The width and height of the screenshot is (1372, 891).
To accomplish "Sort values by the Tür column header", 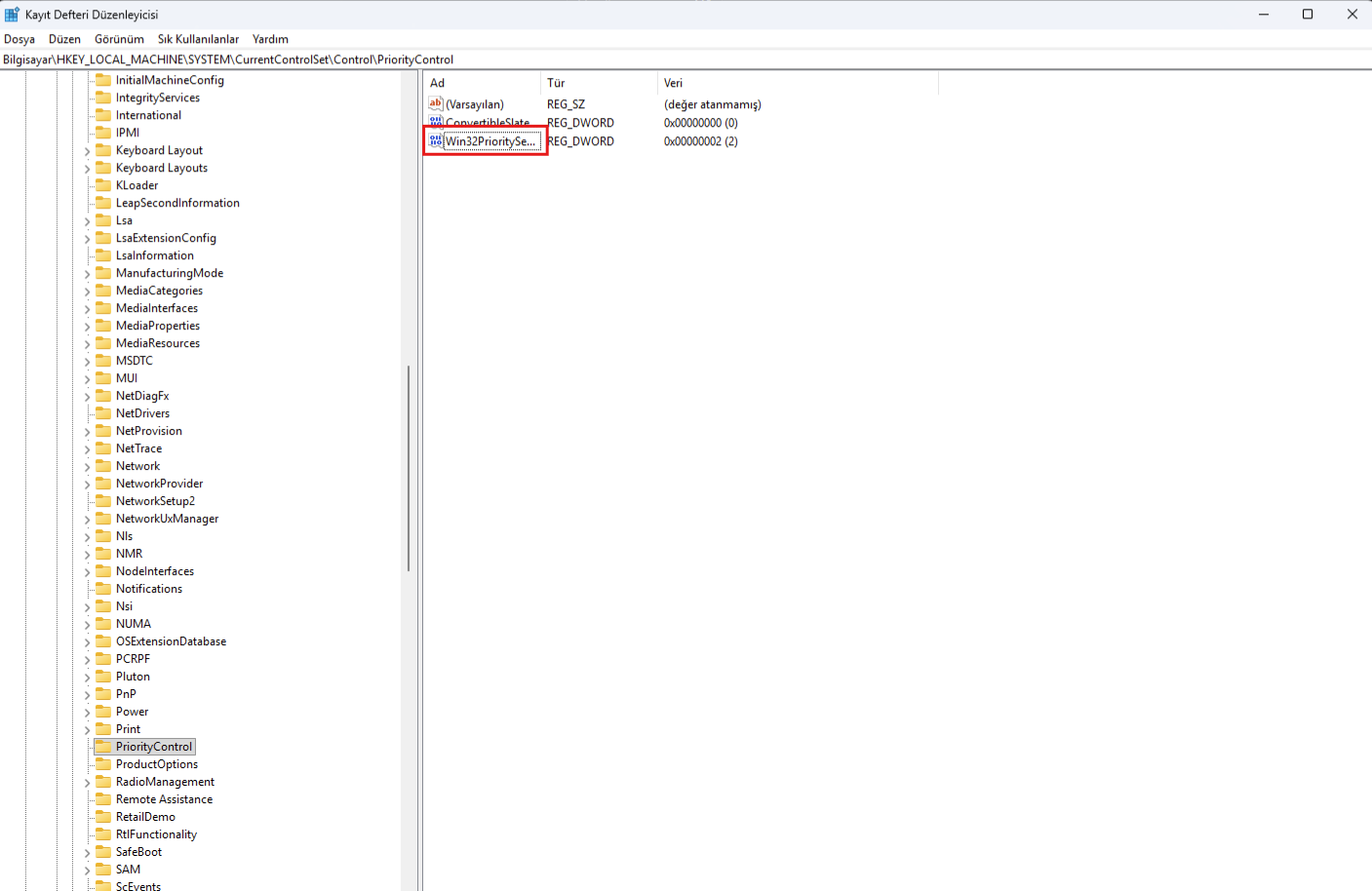I will pos(599,83).
